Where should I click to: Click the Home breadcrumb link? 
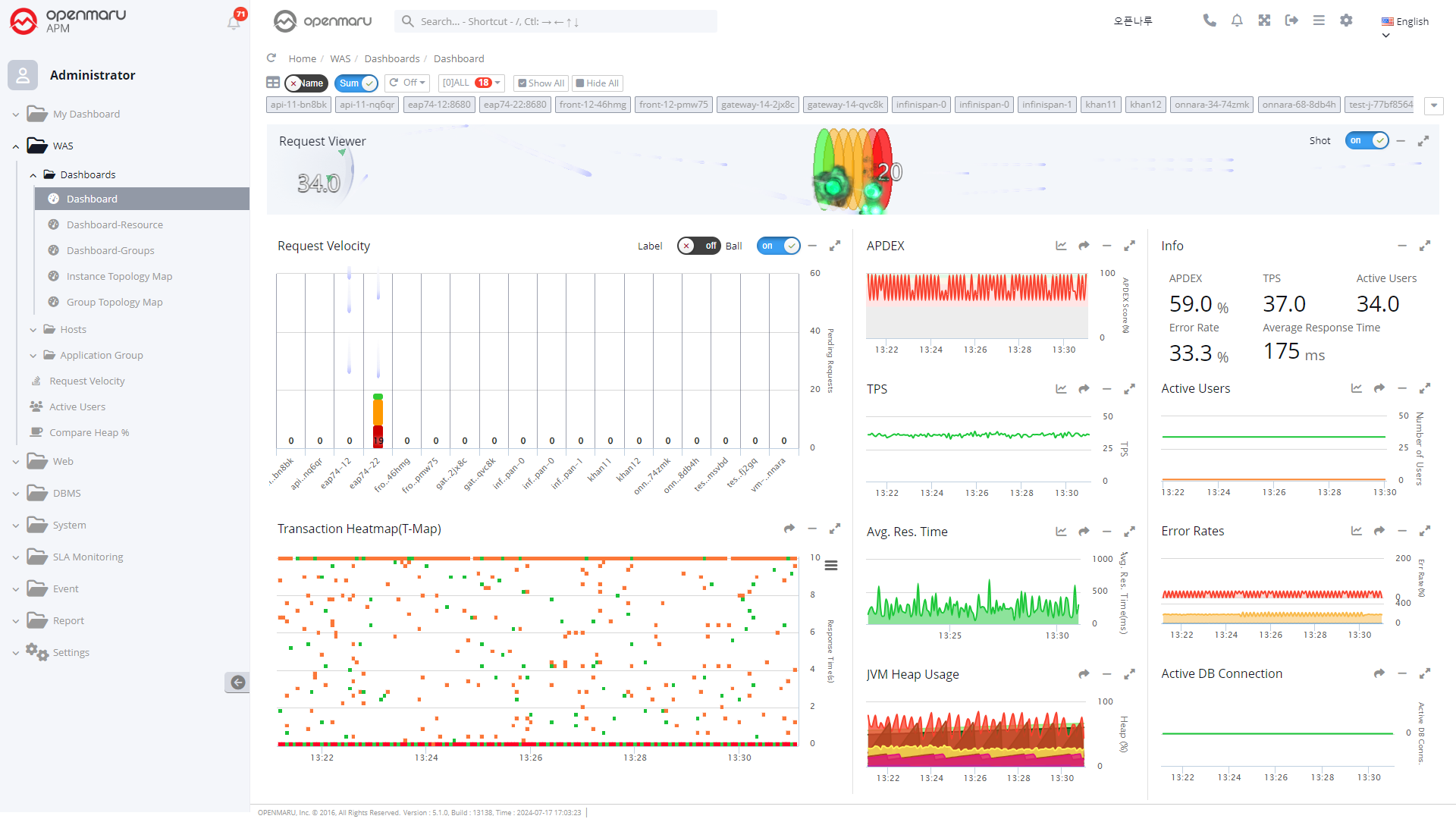[x=302, y=58]
